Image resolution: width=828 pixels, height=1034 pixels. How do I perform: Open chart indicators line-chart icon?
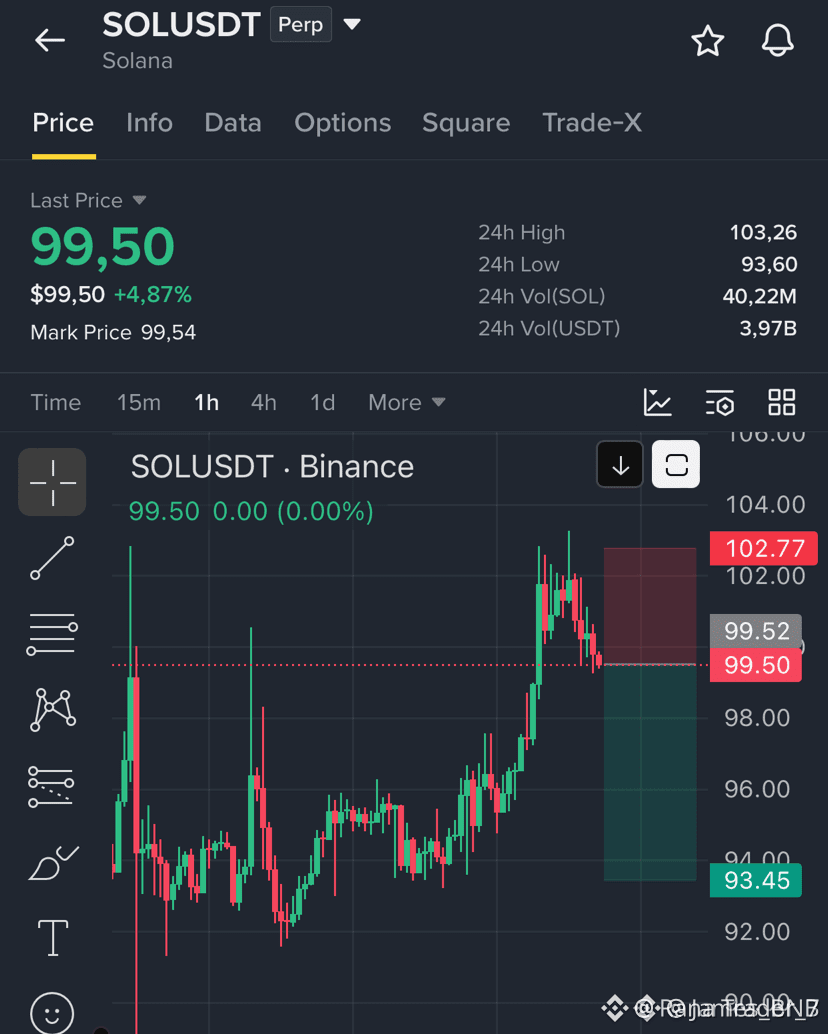tap(657, 402)
